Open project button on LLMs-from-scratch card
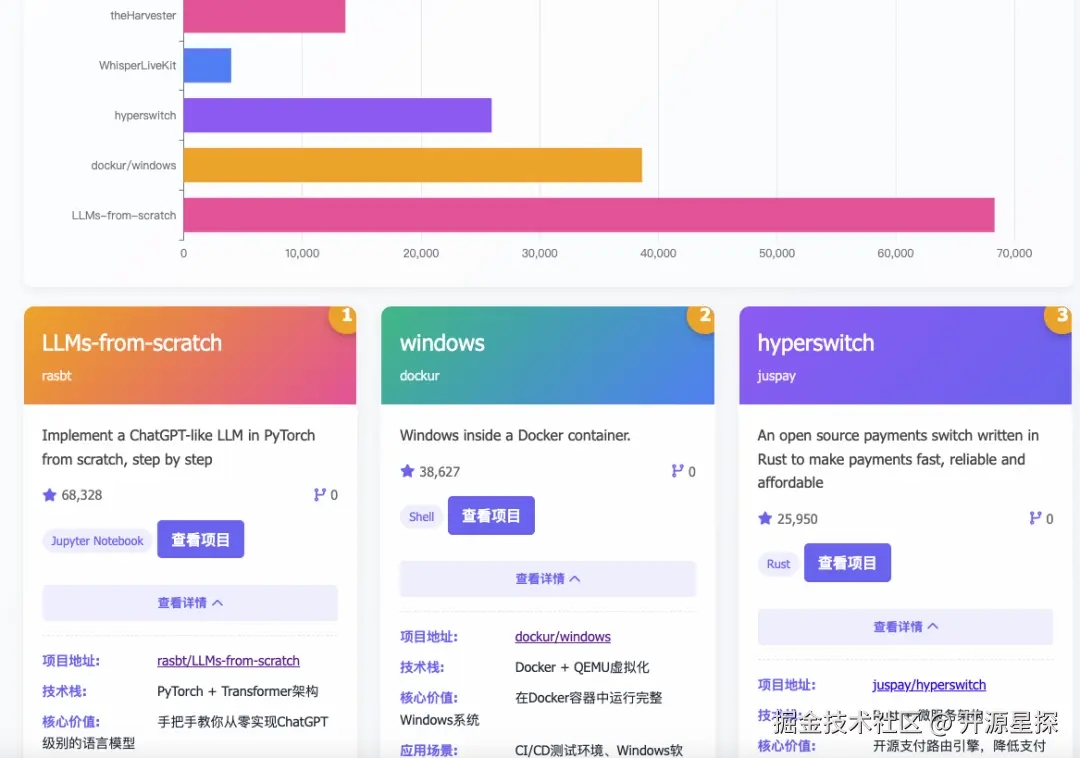The width and height of the screenshot is (1080, 758). click(x=200, y=540)
